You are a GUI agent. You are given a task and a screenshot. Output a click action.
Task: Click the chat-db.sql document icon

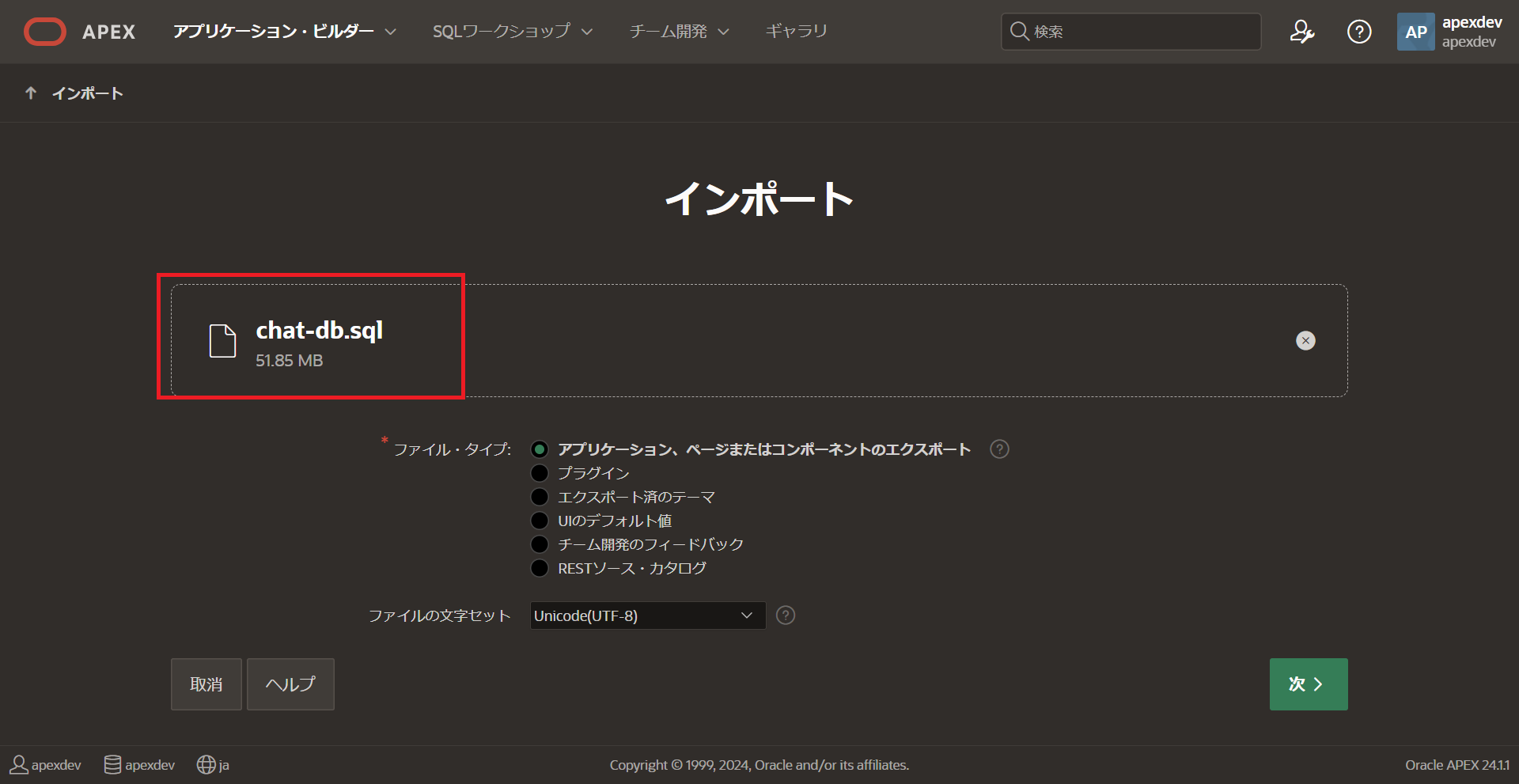pos(222,341)
